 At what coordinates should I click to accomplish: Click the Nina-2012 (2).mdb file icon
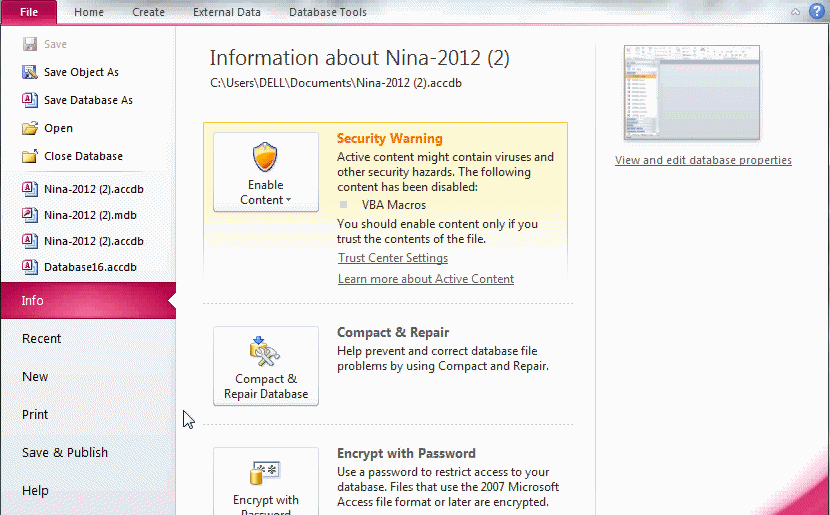pos(30,215)
